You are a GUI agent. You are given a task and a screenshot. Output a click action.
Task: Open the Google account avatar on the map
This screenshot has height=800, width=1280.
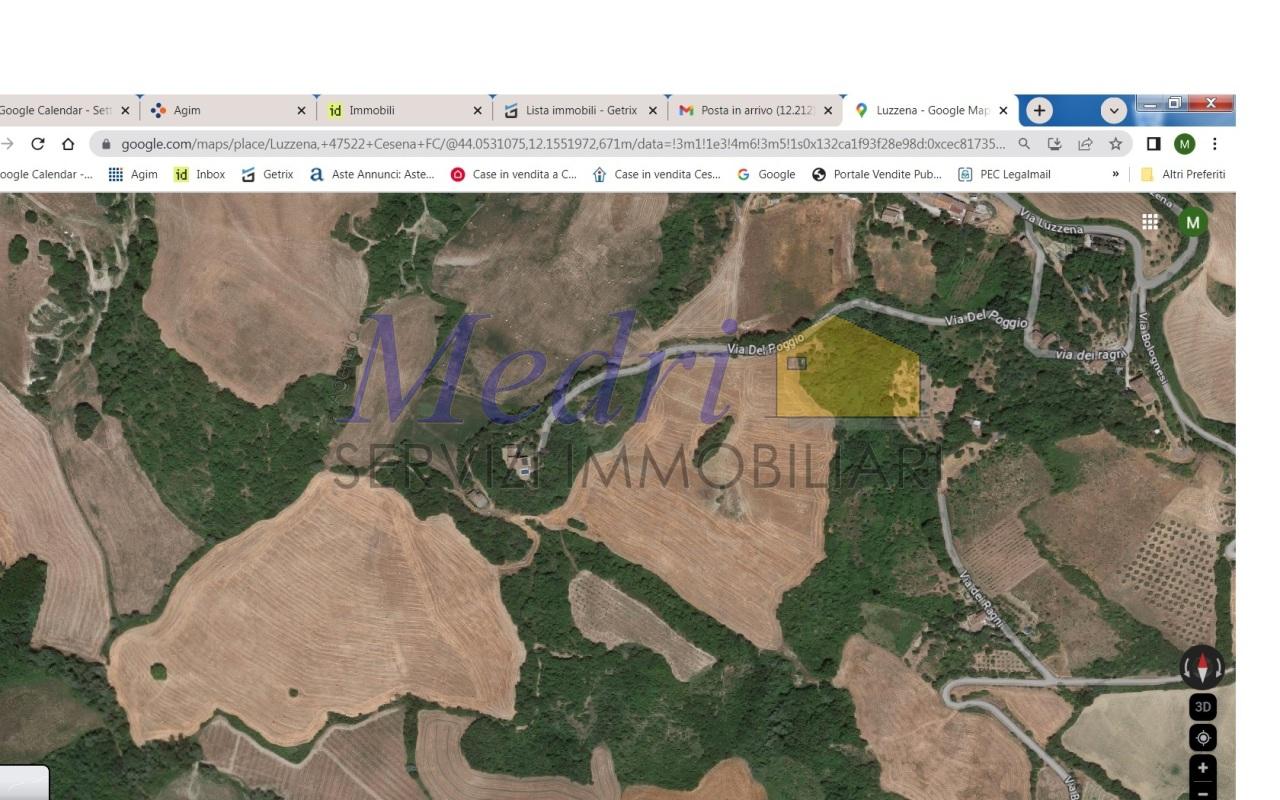pyautogui.click(x=1192, y=222)
